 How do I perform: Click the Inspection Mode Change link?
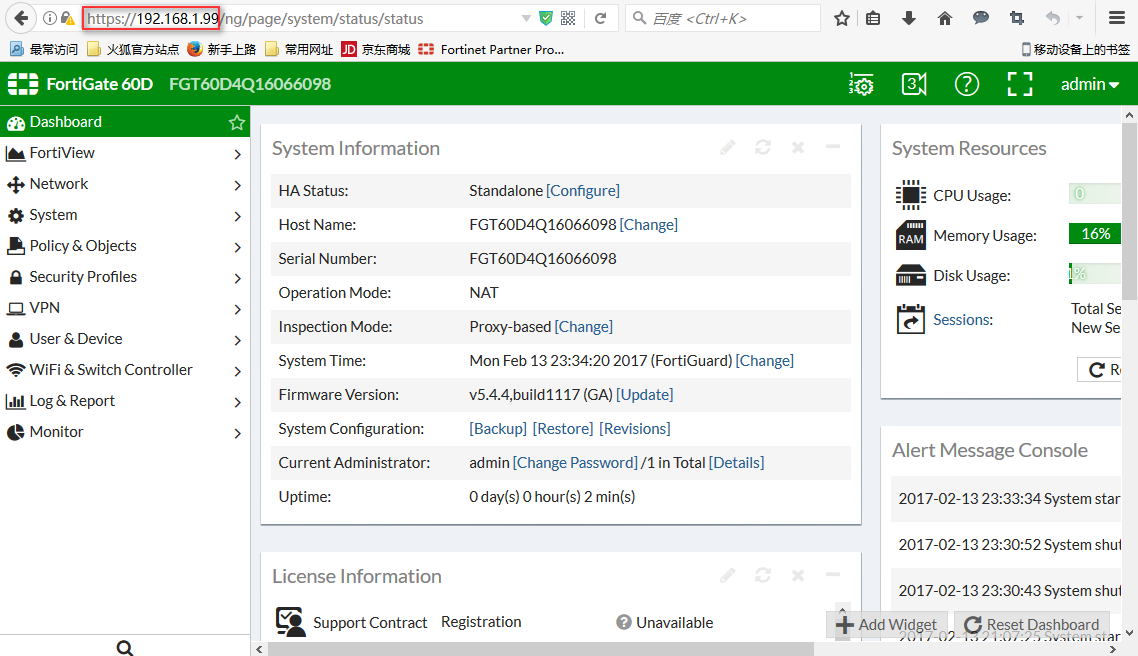point(584,327)
